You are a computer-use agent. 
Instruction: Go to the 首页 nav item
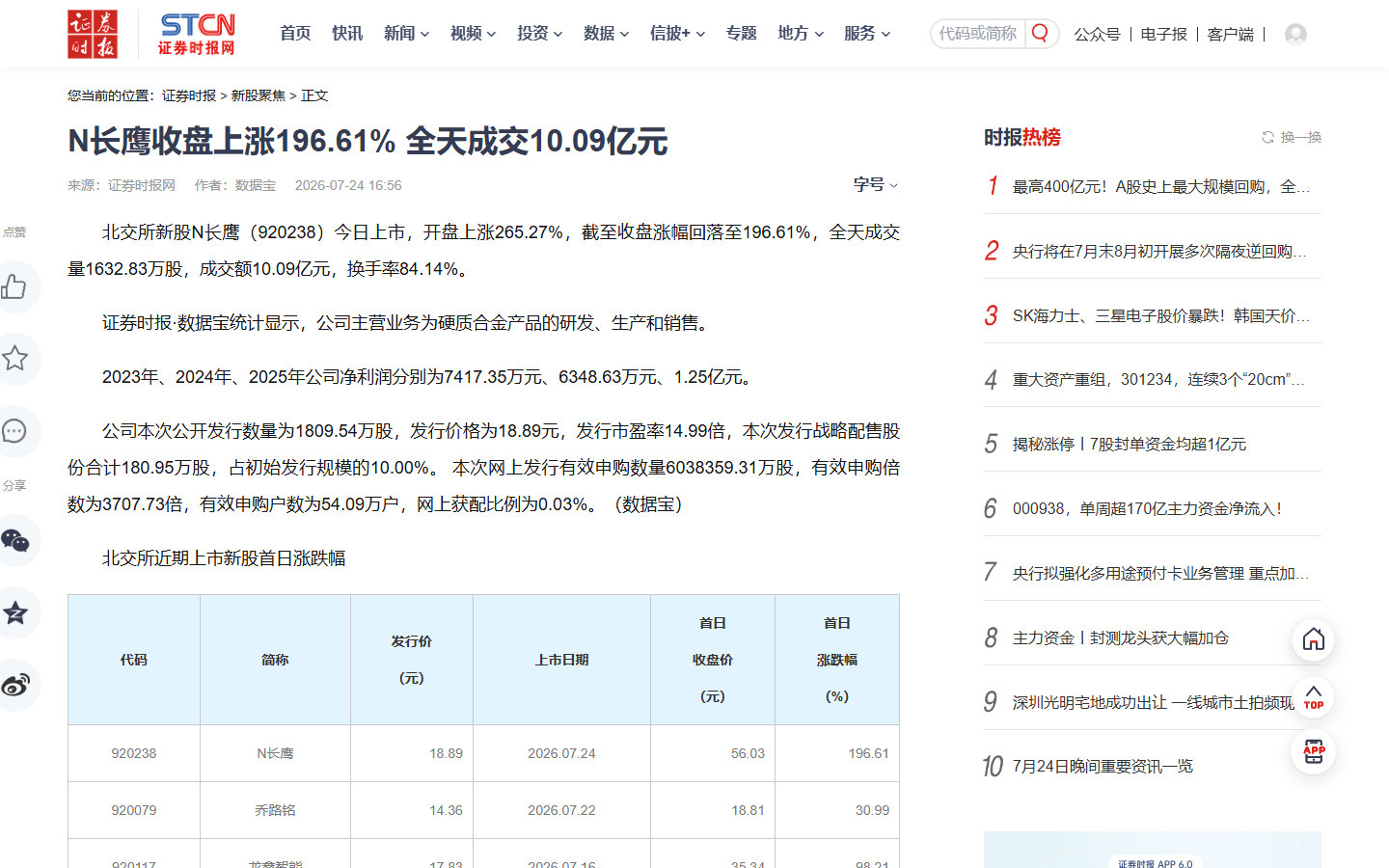pos(295,33)
